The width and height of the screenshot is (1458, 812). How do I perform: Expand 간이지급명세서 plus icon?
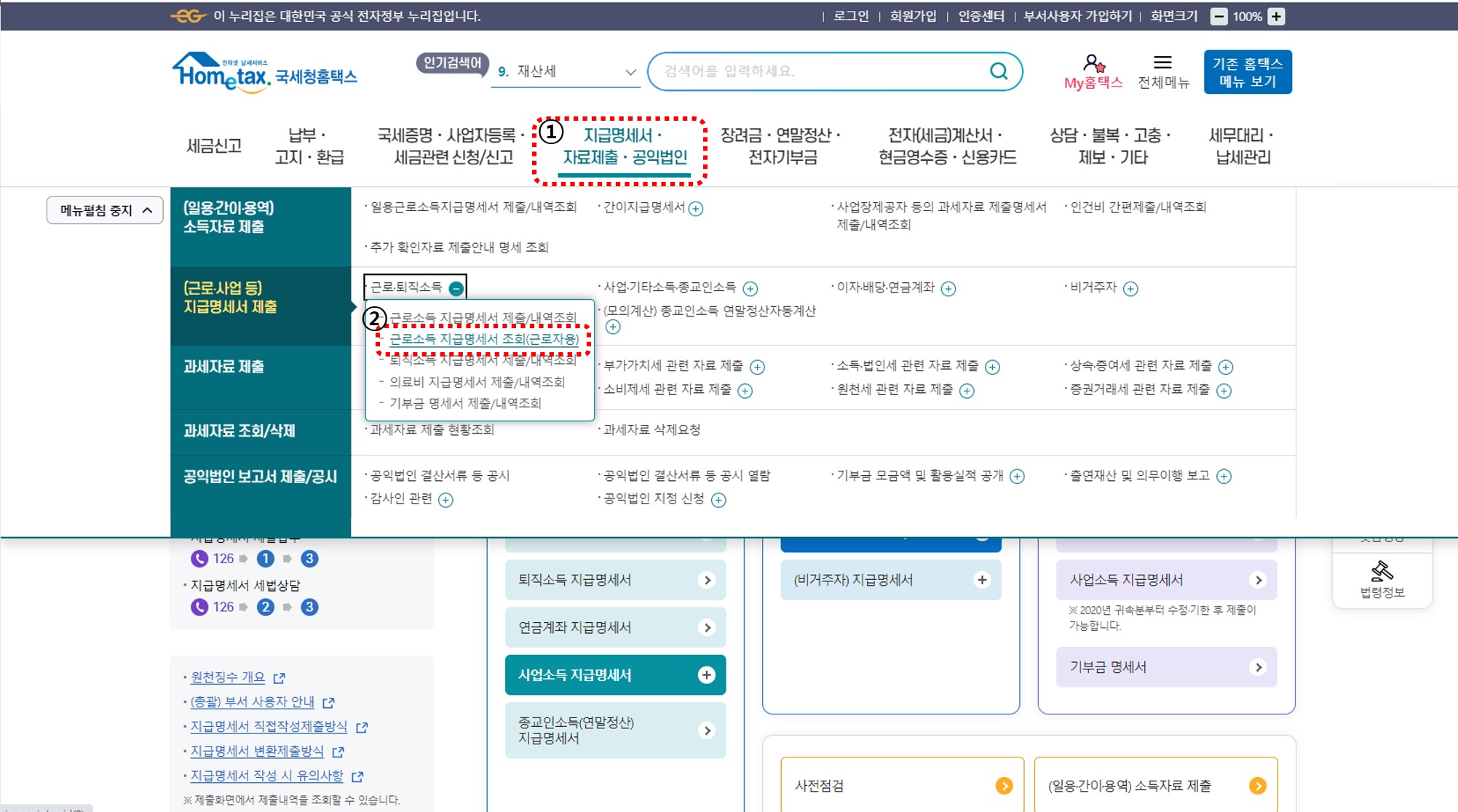pos(696,209)
